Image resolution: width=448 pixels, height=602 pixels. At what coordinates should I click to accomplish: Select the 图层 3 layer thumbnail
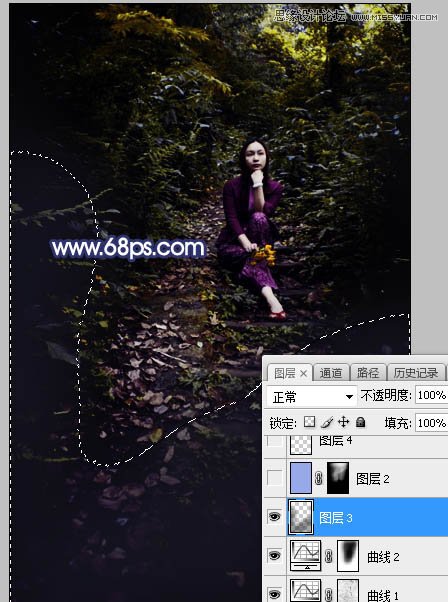point(301,517)
